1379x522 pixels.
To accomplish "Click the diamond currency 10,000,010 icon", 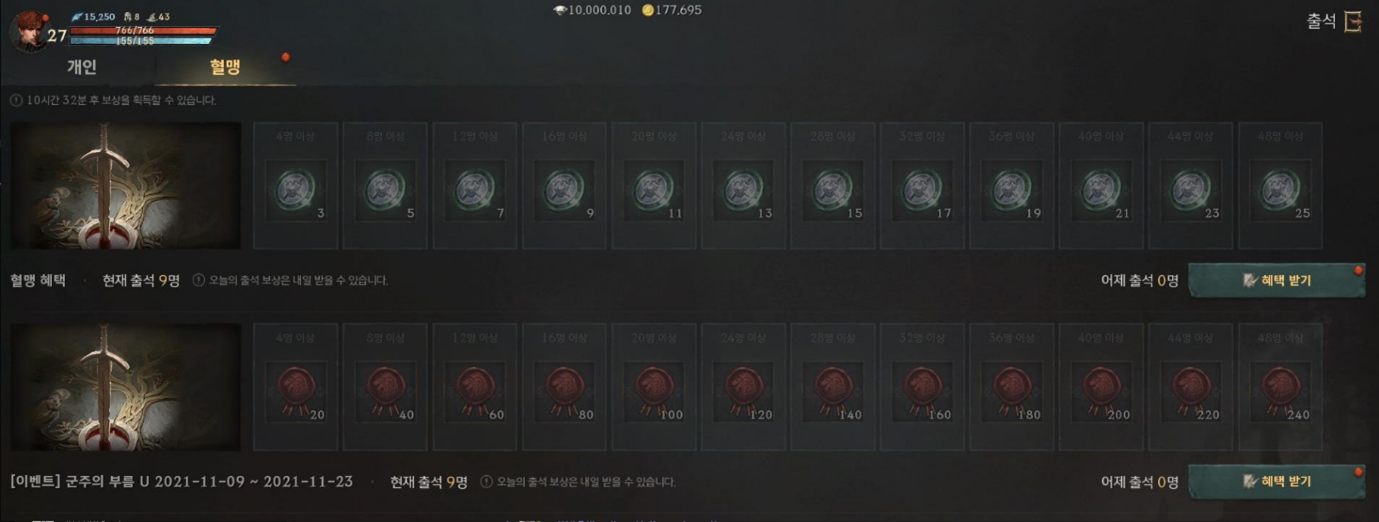I will click(x=560, y=10).
